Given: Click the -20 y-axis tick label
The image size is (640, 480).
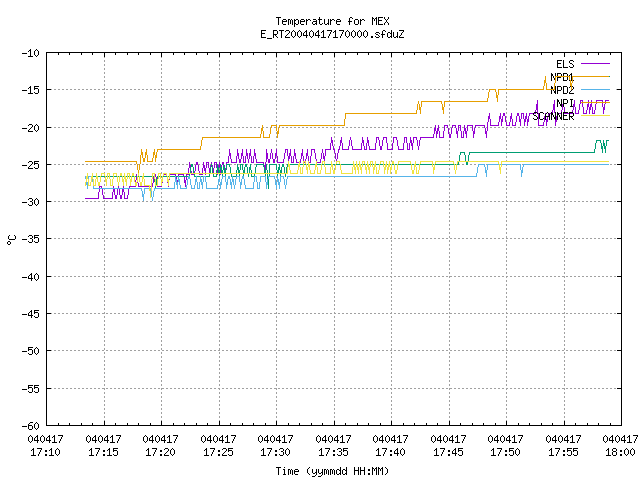Looking at the screenshot, I should pyautogui.click(x=31, y=128).
